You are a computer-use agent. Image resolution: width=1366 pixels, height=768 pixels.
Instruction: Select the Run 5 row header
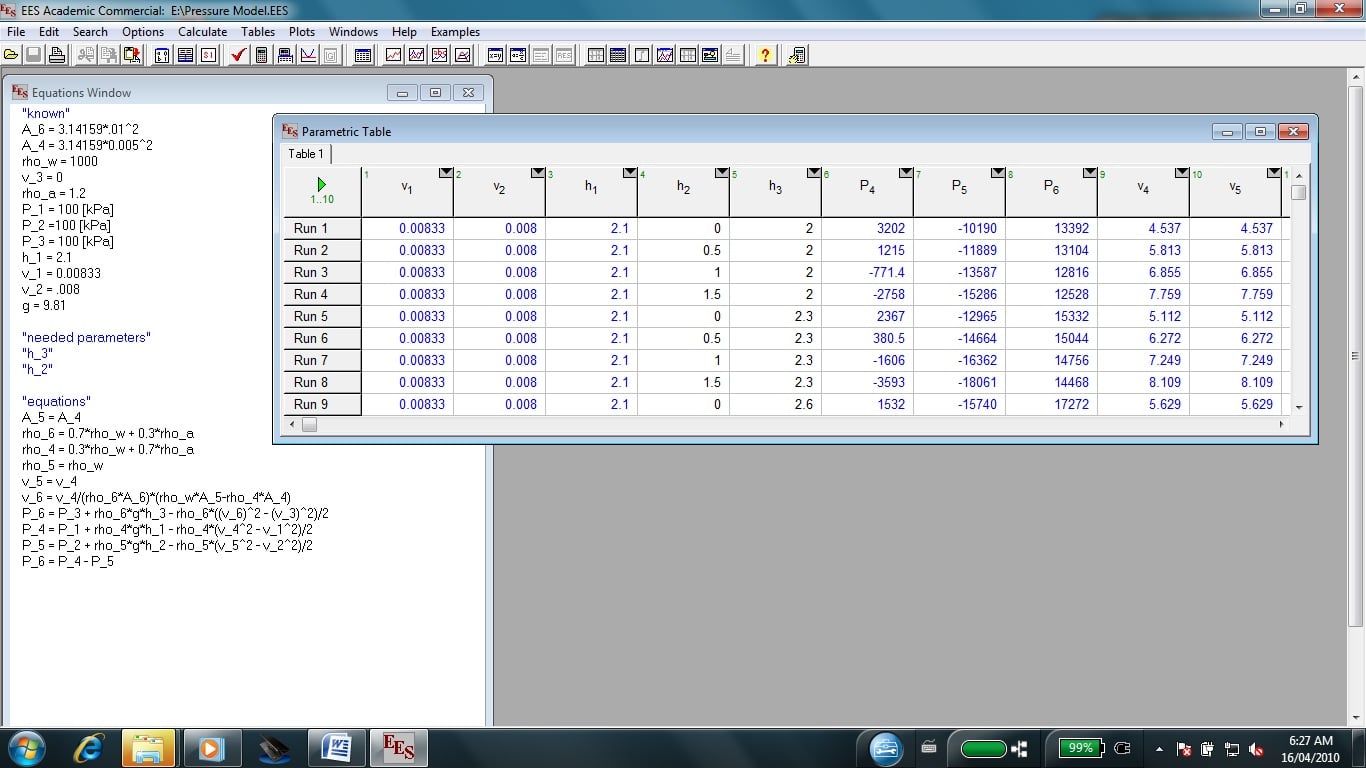tap(311, 316)
